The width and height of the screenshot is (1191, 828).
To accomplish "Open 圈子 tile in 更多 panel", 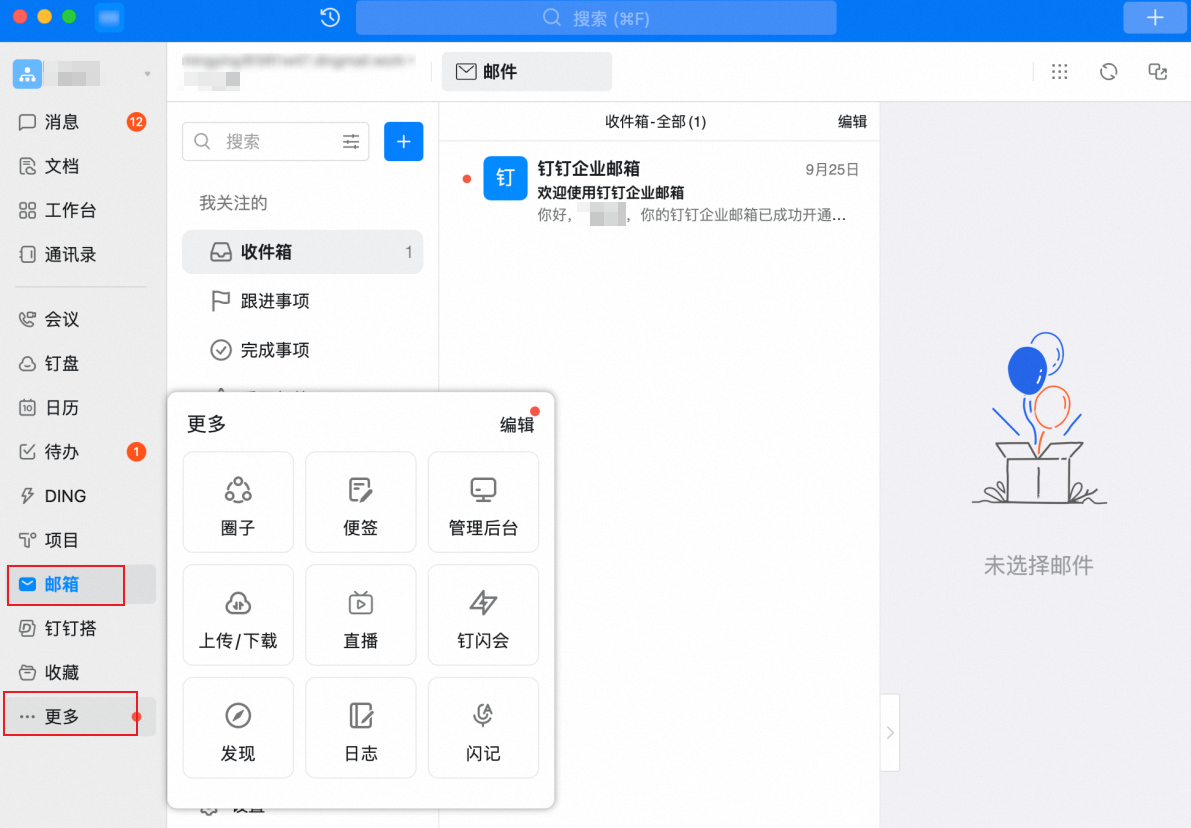I will click(x=238, y=502).
